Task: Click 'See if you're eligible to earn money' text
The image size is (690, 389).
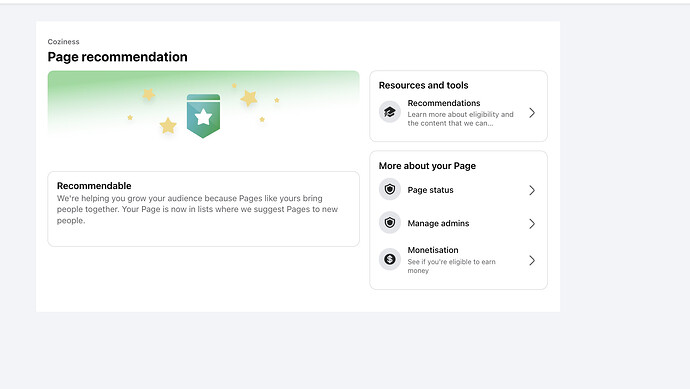Action: 451,266
